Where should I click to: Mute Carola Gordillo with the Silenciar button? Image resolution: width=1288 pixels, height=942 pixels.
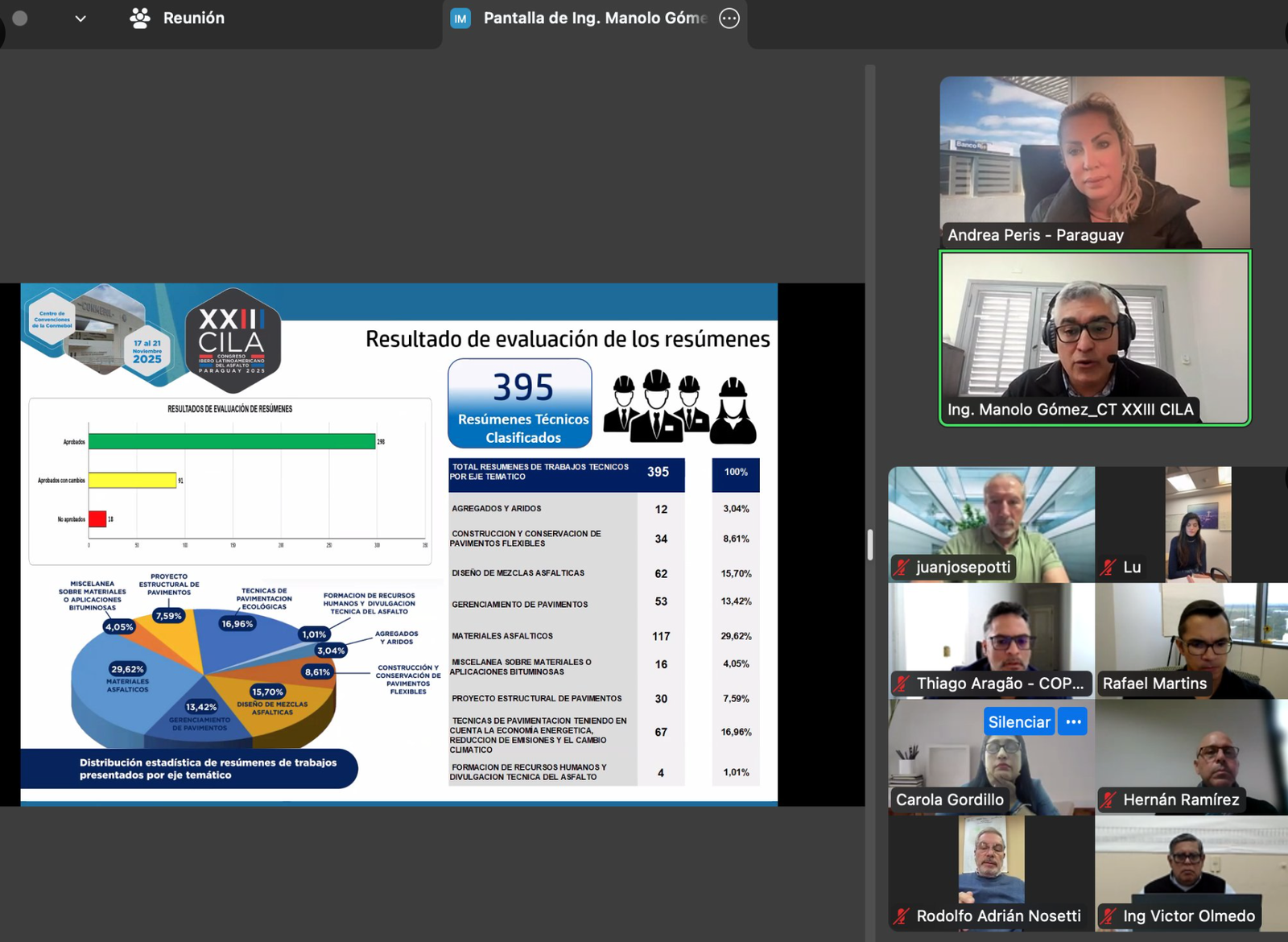point(1018,722)
